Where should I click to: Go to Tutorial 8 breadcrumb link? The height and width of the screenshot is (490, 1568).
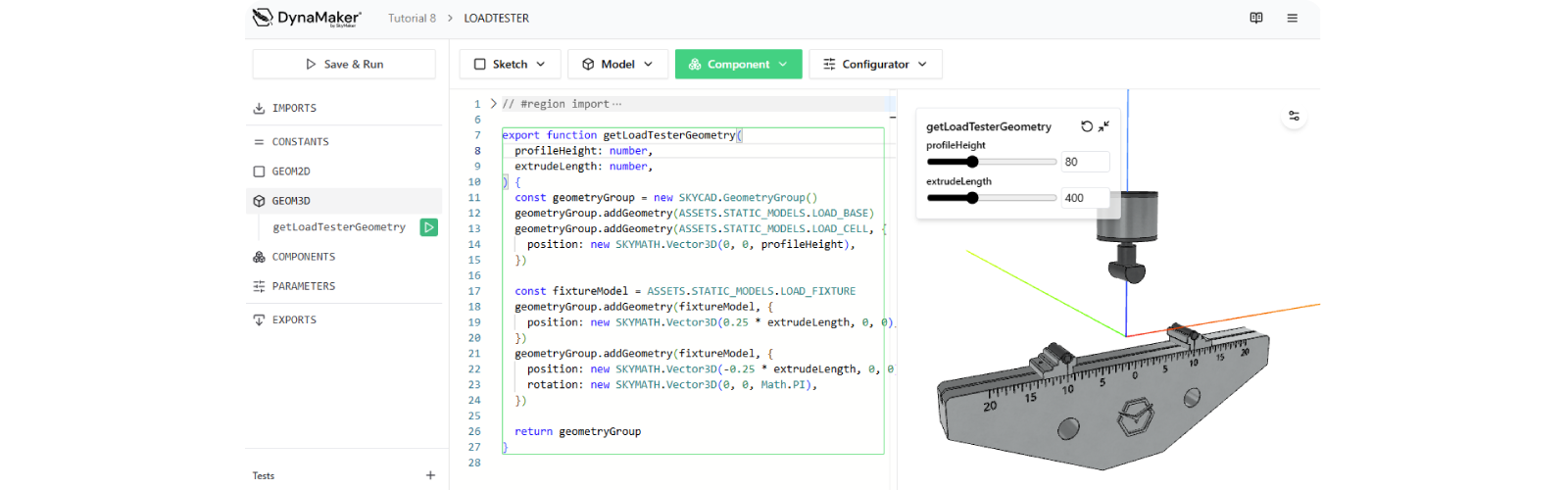[x=412, y=19]
